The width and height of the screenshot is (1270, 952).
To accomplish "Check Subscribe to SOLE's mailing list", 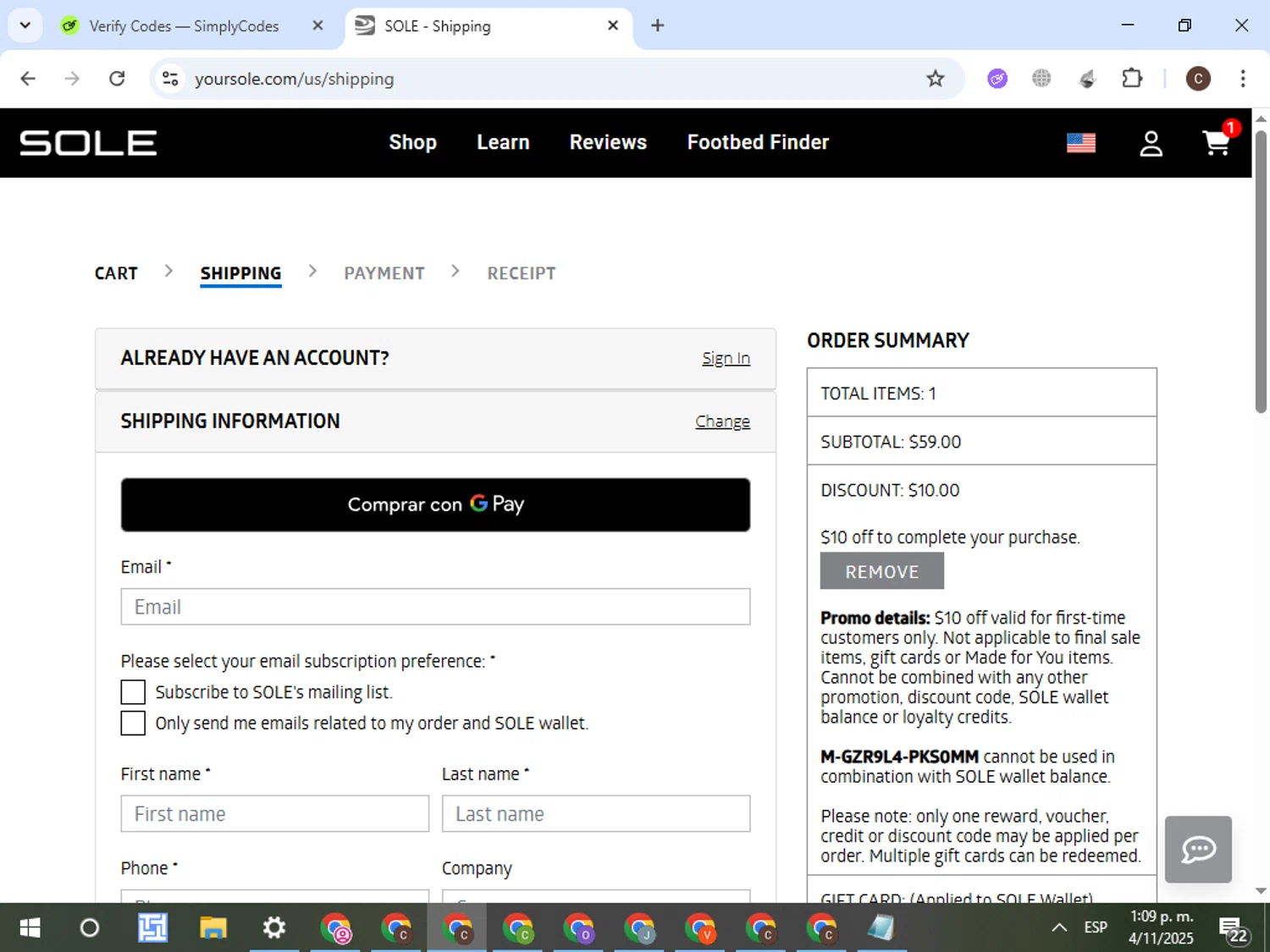I will [133, 692].
